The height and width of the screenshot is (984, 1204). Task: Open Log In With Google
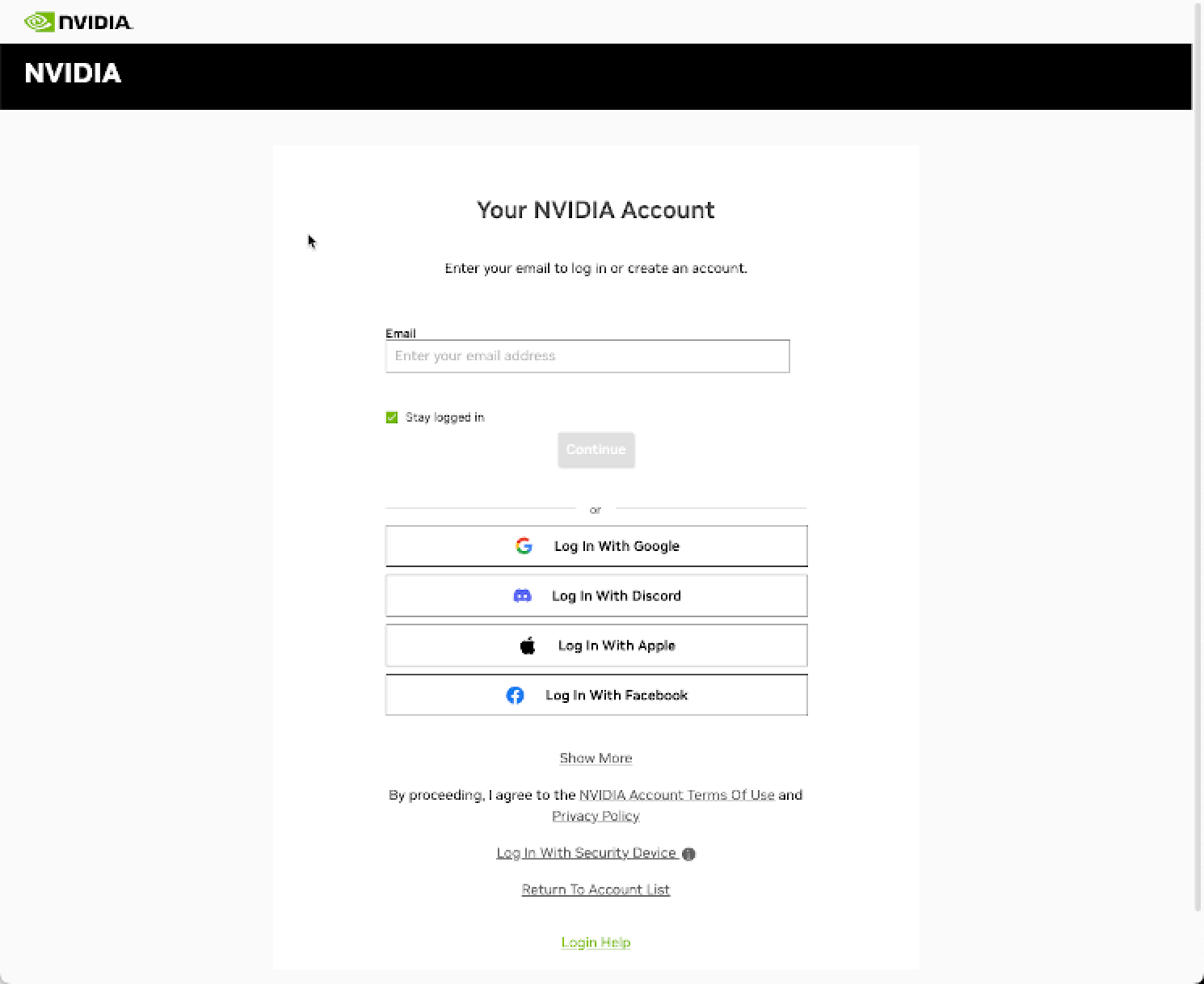596,545
